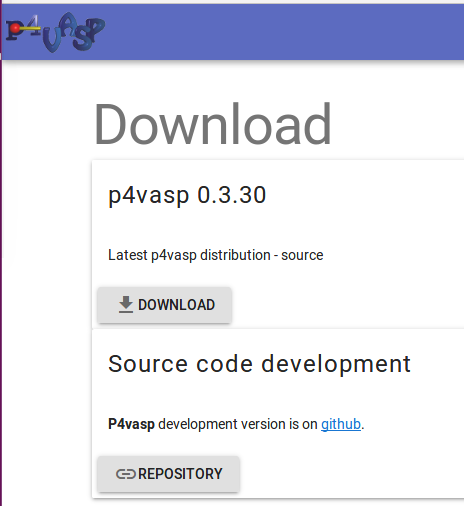Click the blue 'vasp' lettering in the logo
464x506 pixels.
coord(74,32)
